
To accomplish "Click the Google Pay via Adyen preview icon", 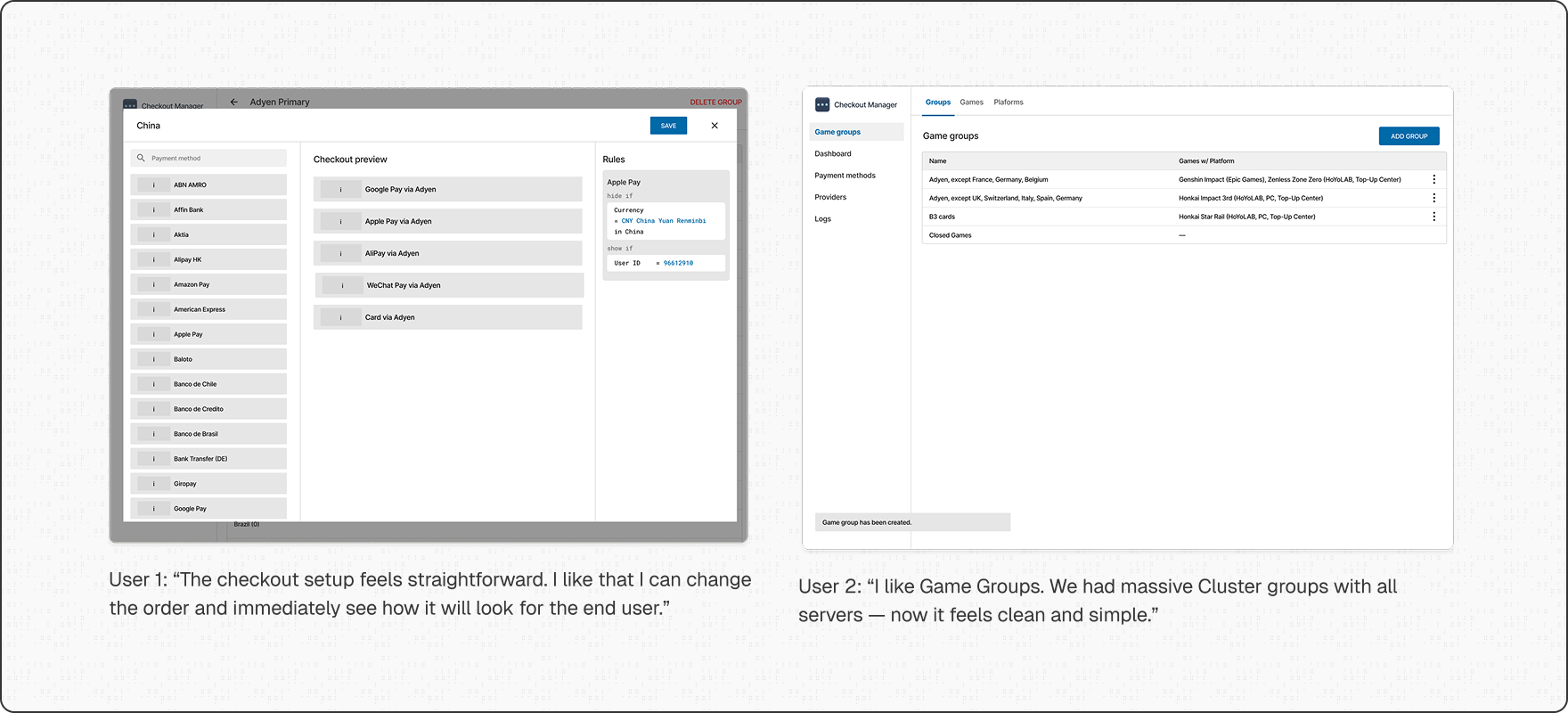I will (x=340, y=189).
